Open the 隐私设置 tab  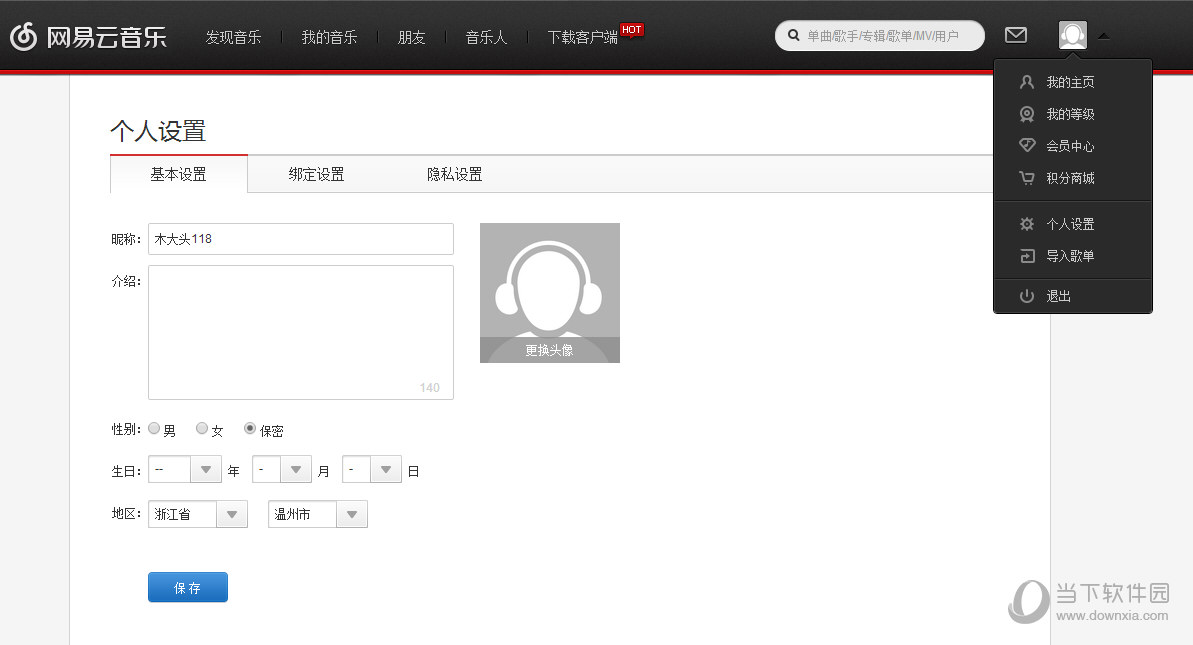pos(452,174)
